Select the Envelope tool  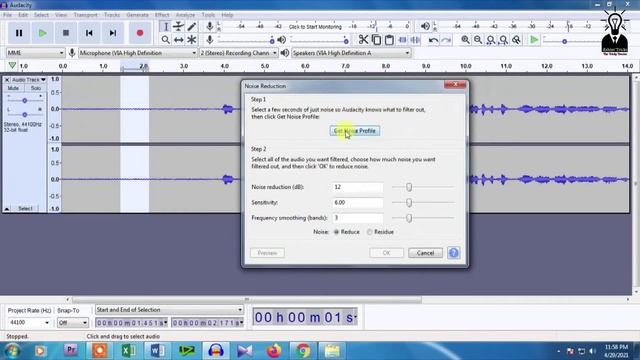[178, 27]
